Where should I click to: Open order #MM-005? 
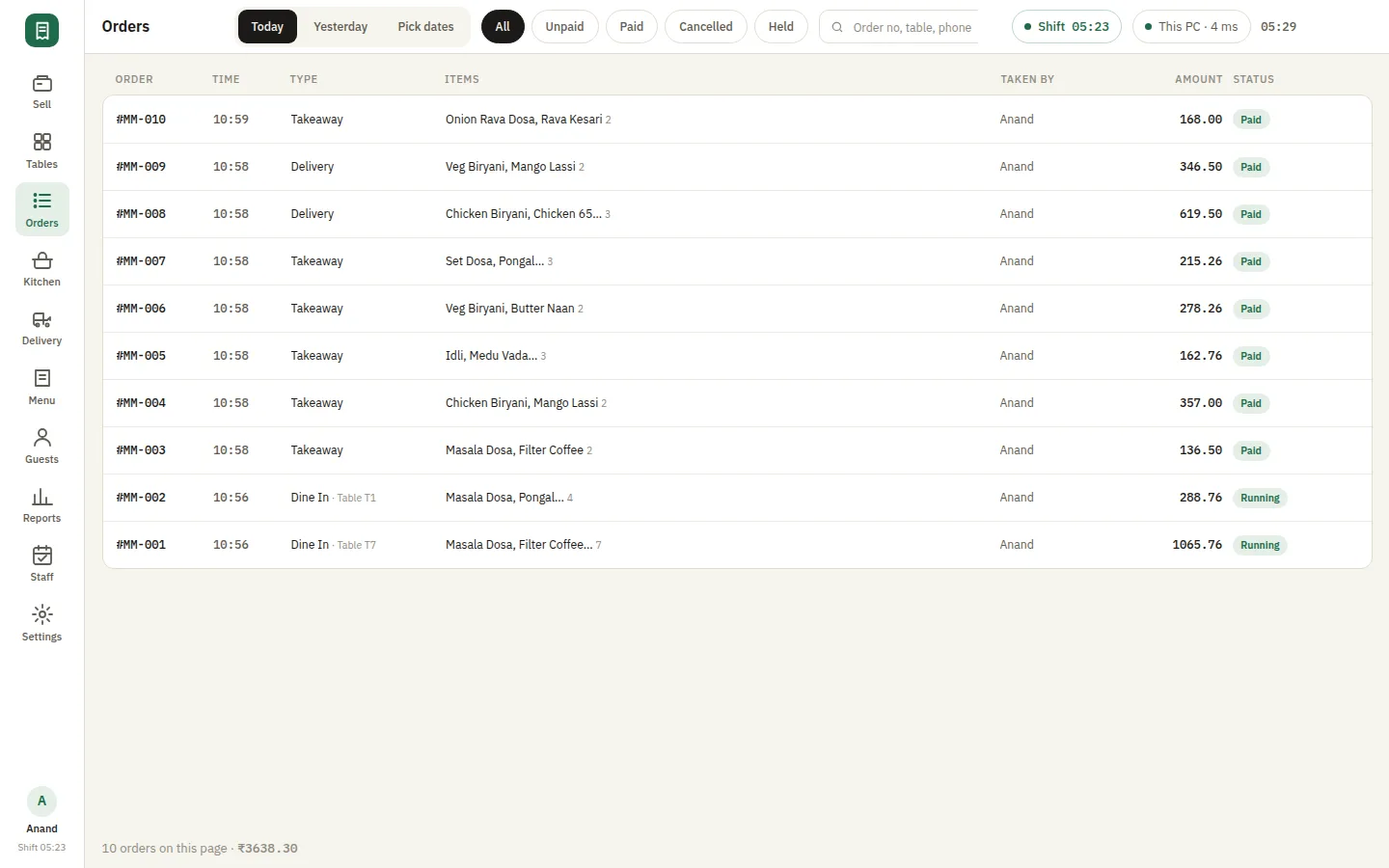point(737,356)
